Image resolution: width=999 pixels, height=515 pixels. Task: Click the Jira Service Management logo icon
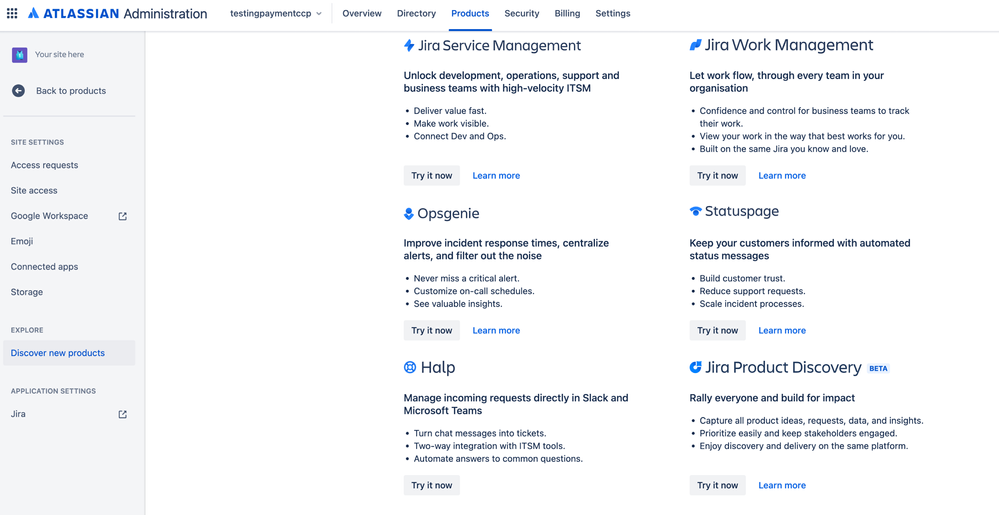click(409, 45)
